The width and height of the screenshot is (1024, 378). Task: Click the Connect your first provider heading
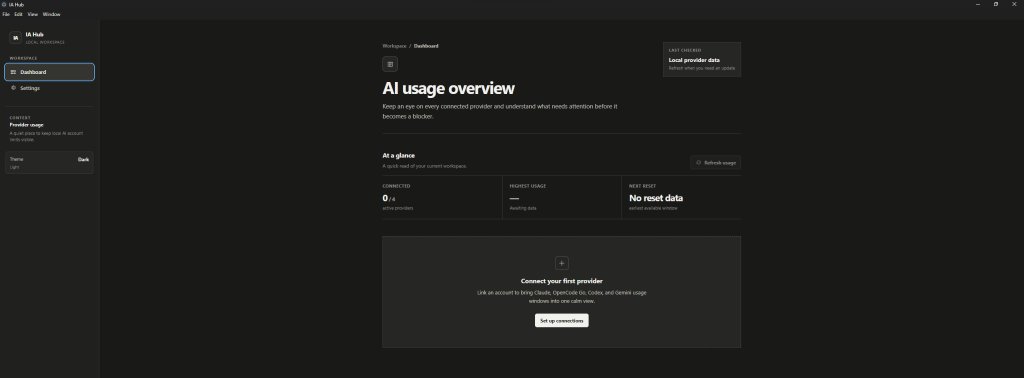pos(562,281)
